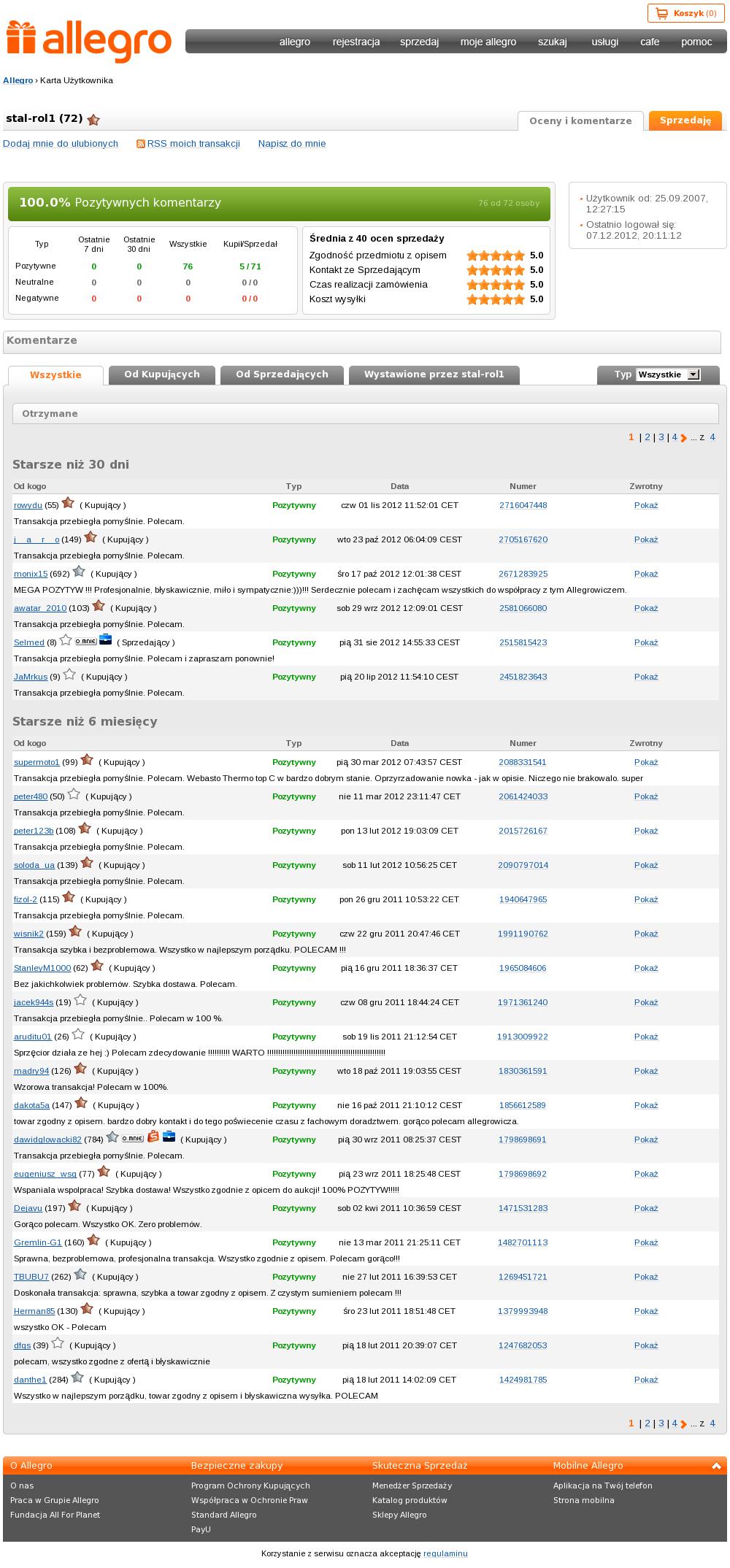The image size is (730, 1568).
Task: Click "Pokaż" in the Gremlin-G1 comment row
Action: point(646,1242)
